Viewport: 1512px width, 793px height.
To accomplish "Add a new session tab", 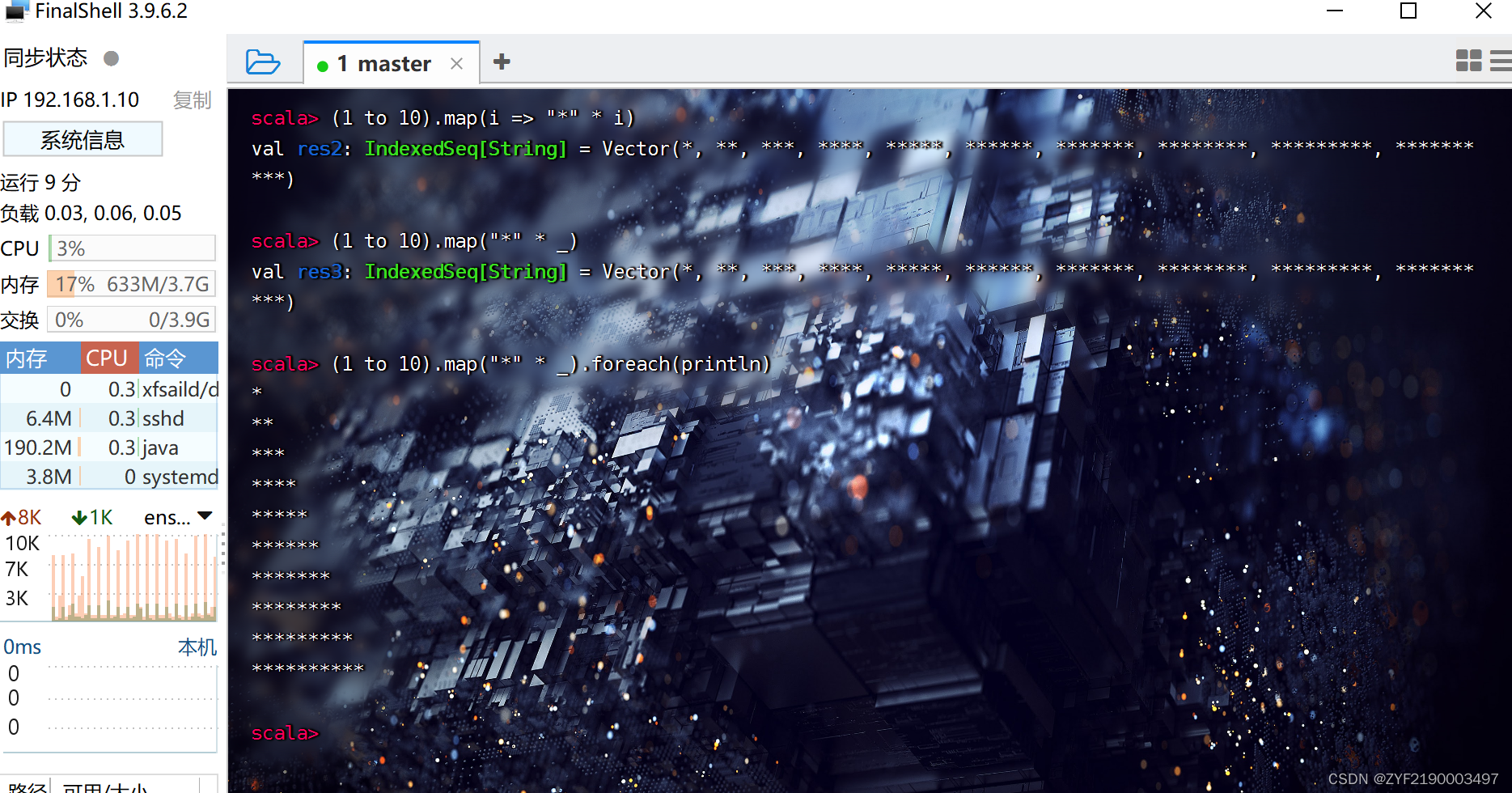I will point(502,61).
